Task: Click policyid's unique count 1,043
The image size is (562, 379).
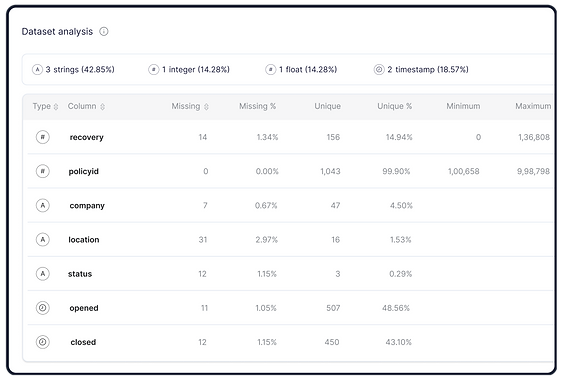Action: click(330, 171)
